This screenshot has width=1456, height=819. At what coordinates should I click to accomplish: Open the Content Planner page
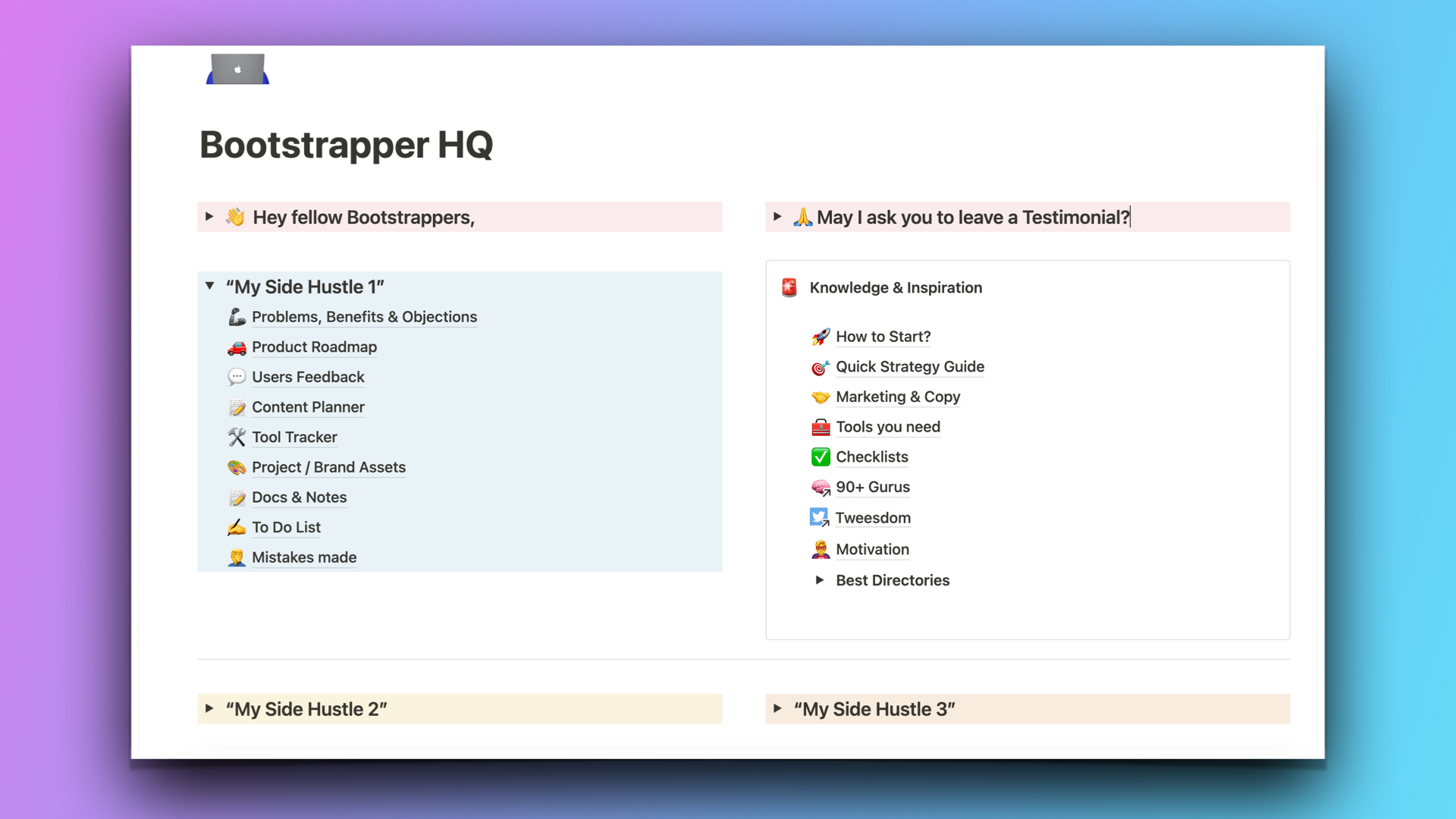pyautogui.click(x=308, y=407)
